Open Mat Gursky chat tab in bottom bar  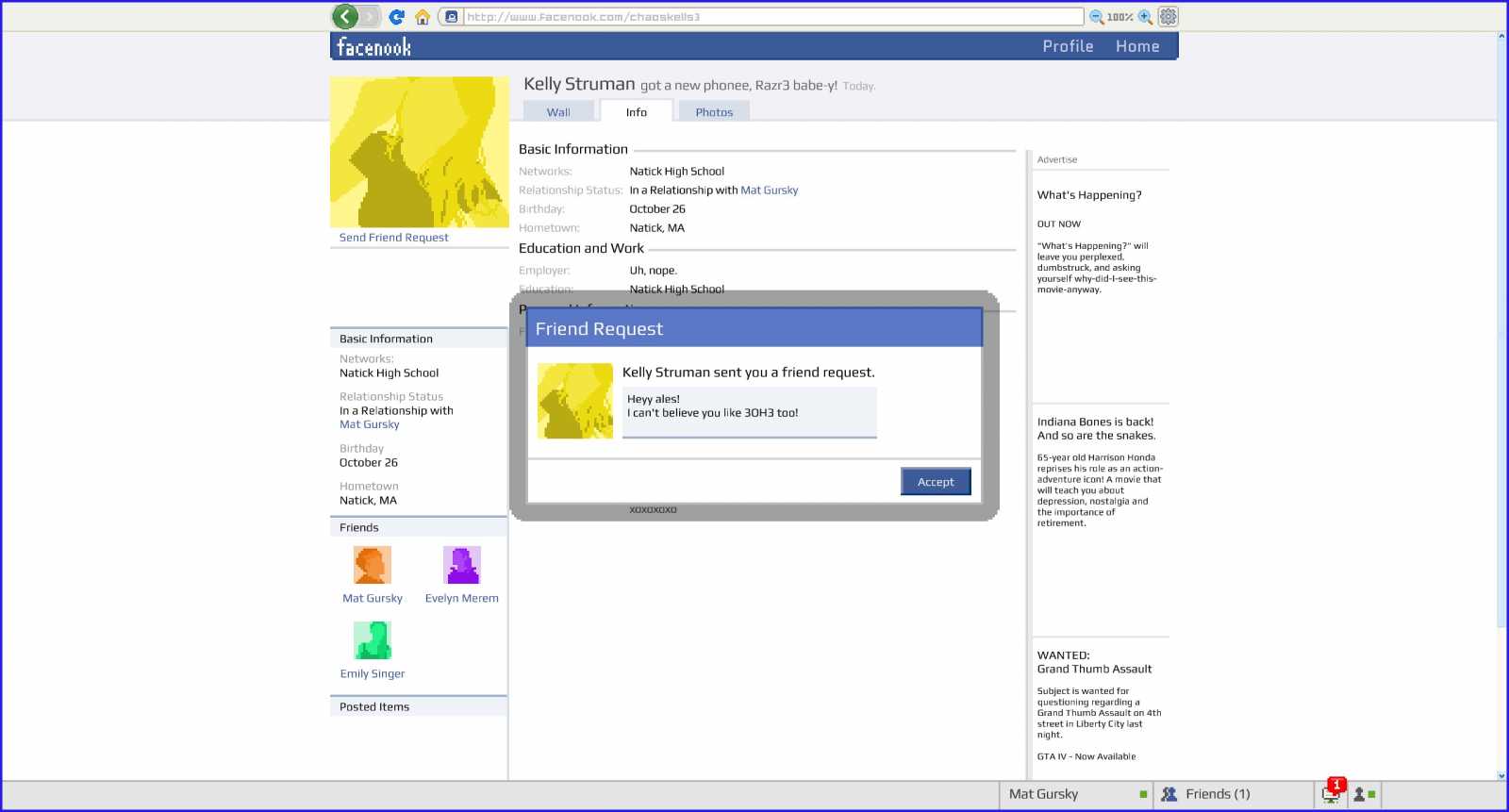(1076, 795)
